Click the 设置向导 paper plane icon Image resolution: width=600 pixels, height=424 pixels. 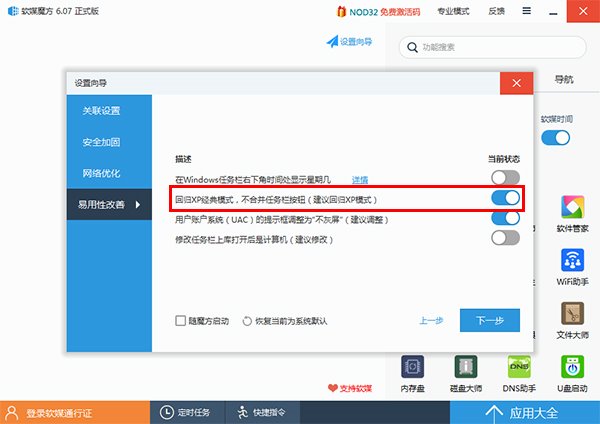332,41
